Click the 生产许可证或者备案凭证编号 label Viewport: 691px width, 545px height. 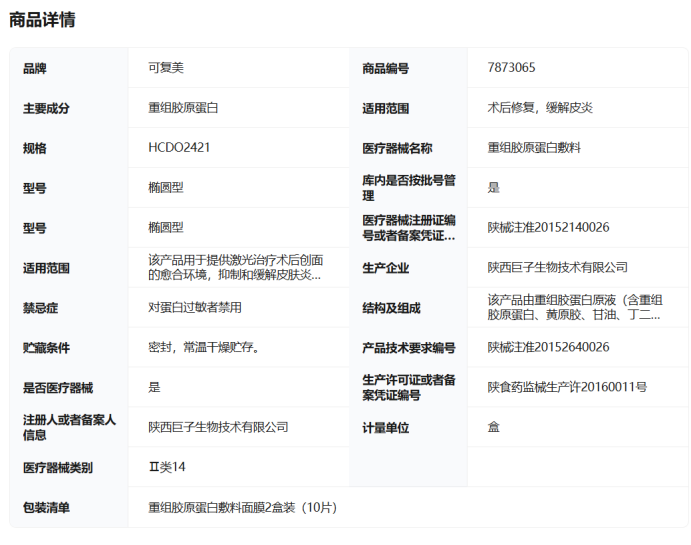409,388
